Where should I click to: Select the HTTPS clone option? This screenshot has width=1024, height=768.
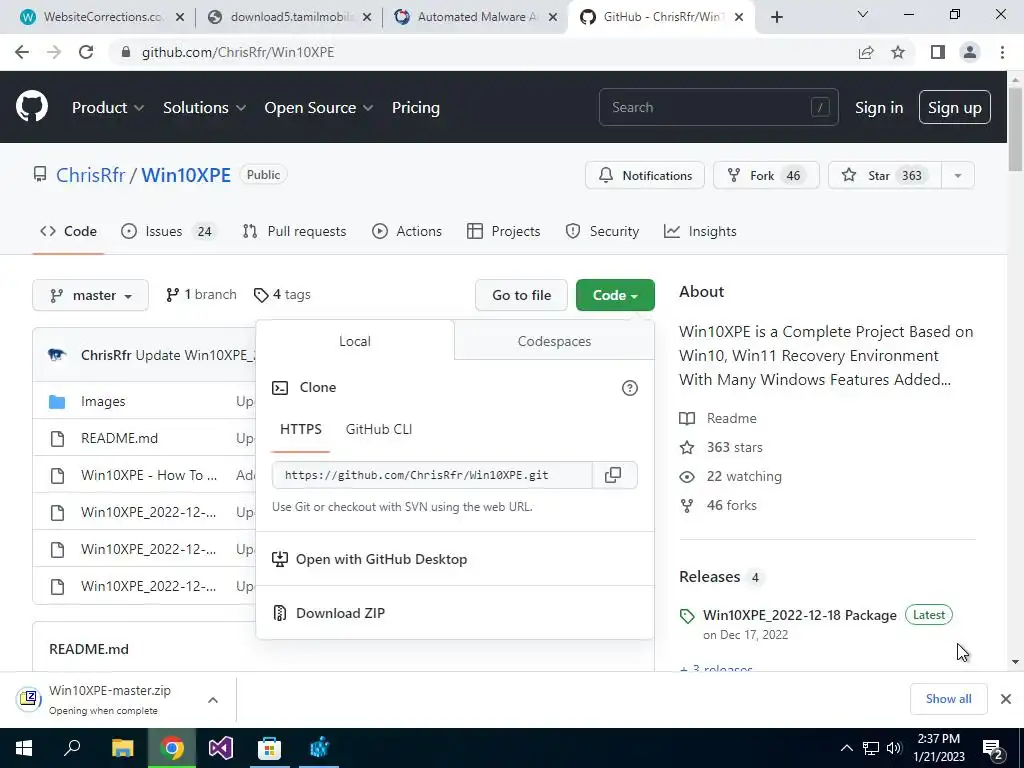(x=301, y=430)
